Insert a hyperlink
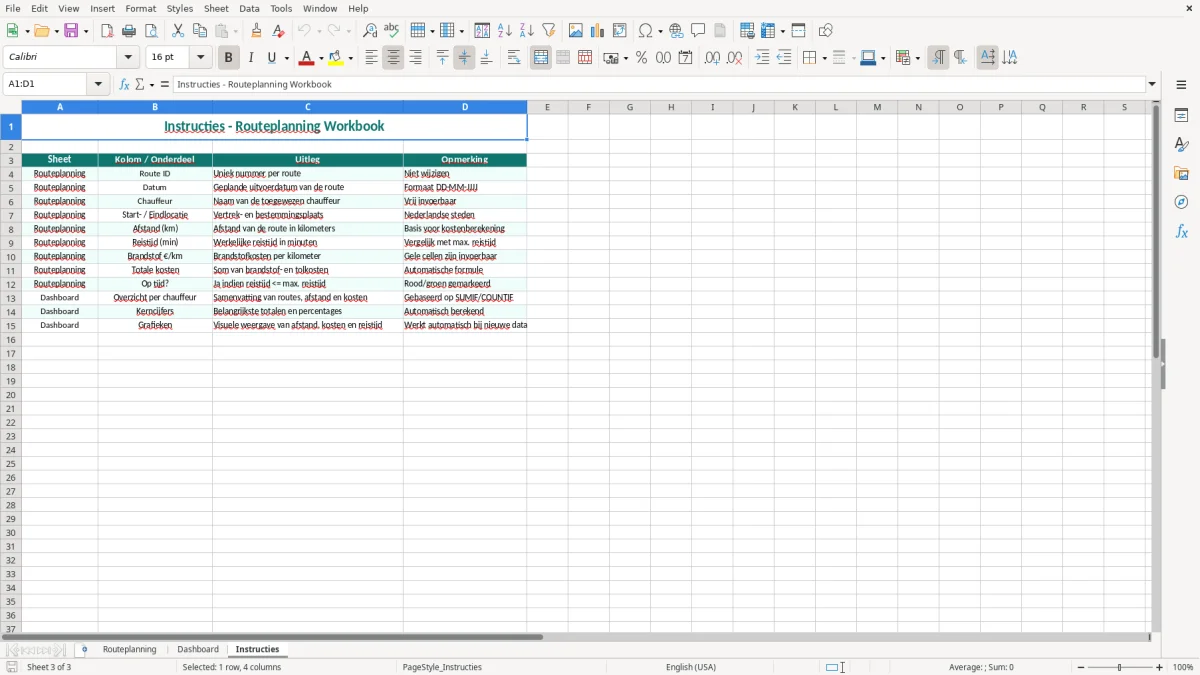 [677, 31]
